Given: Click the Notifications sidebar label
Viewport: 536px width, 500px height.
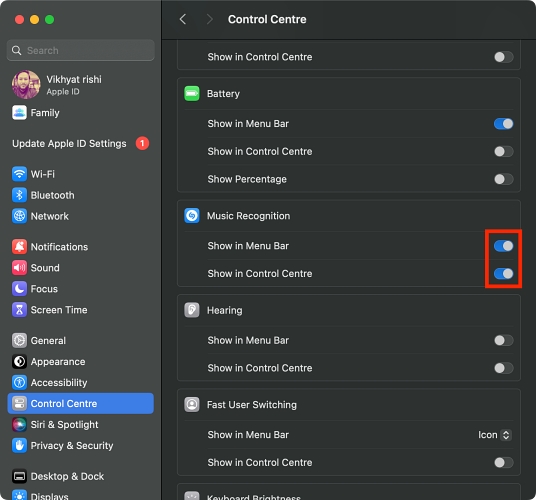Looking at the screenshot, I should [x=59, y=247].
